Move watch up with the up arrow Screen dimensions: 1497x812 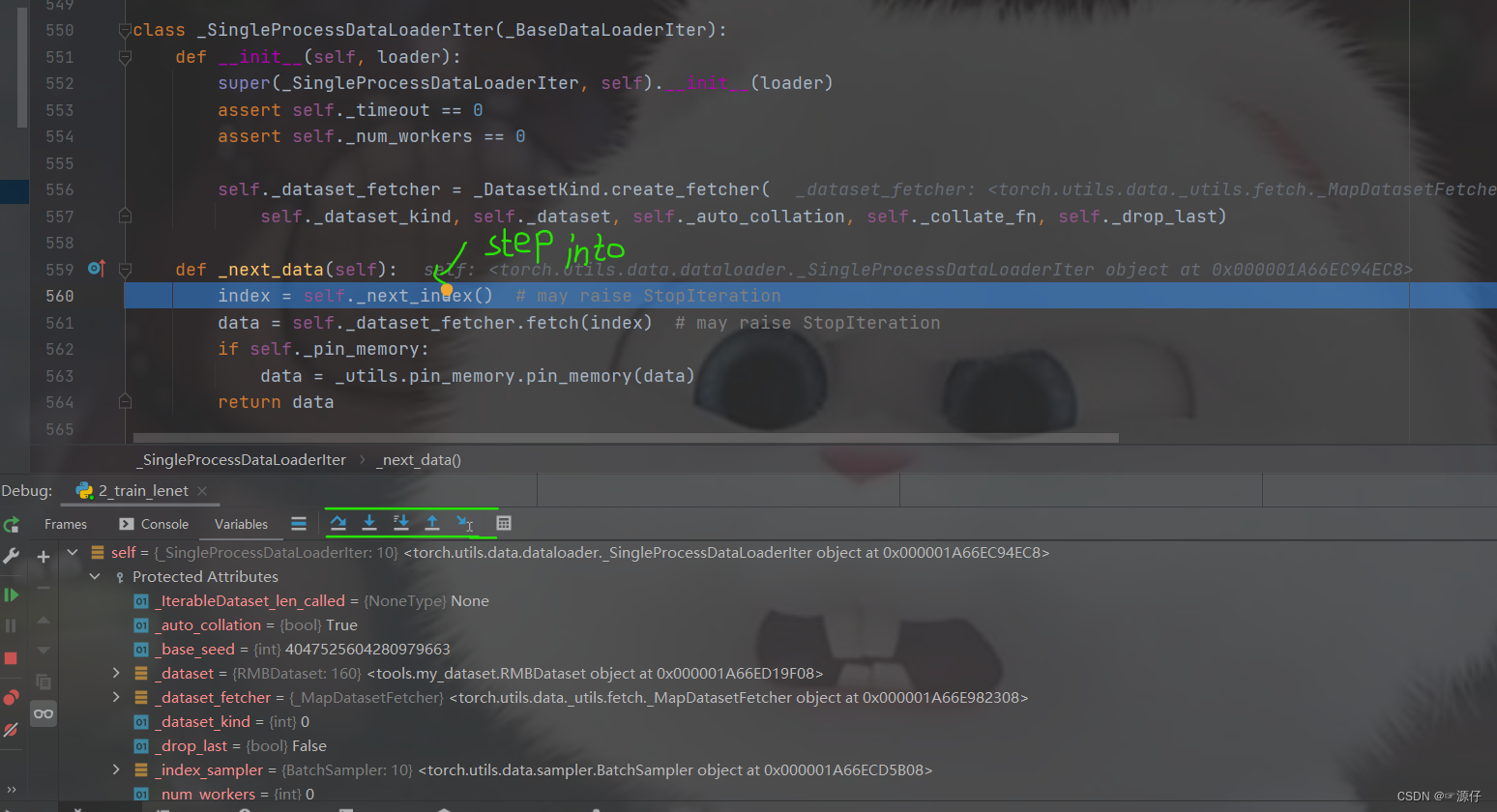[44, 620]
